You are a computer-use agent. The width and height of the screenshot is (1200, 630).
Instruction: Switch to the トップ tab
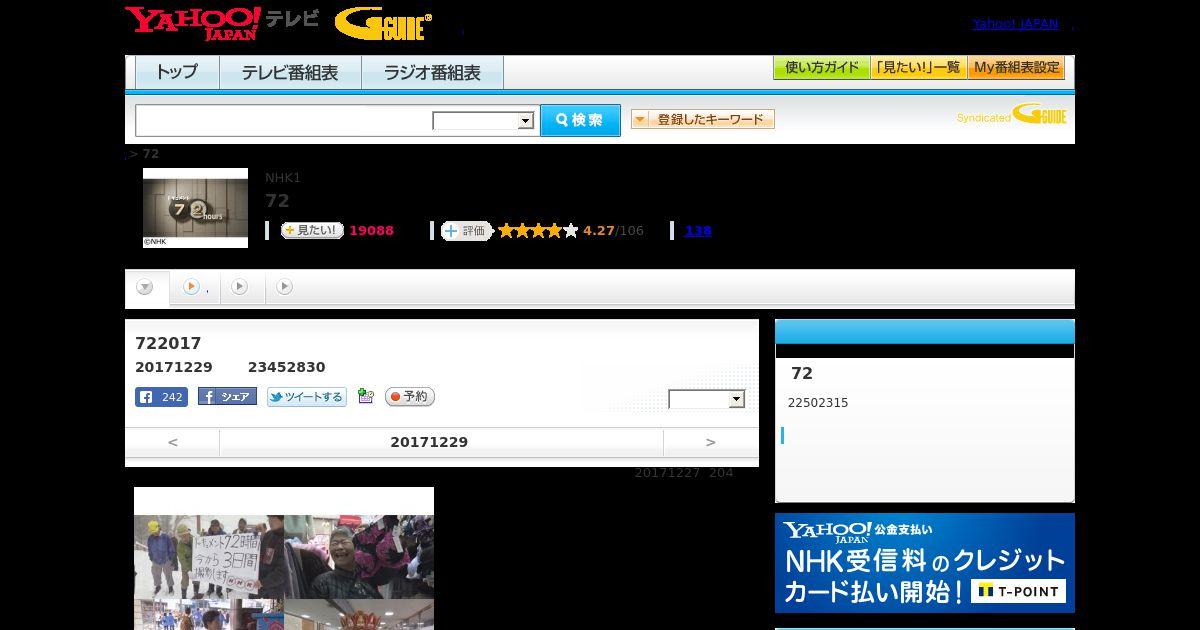coord(177,73)
